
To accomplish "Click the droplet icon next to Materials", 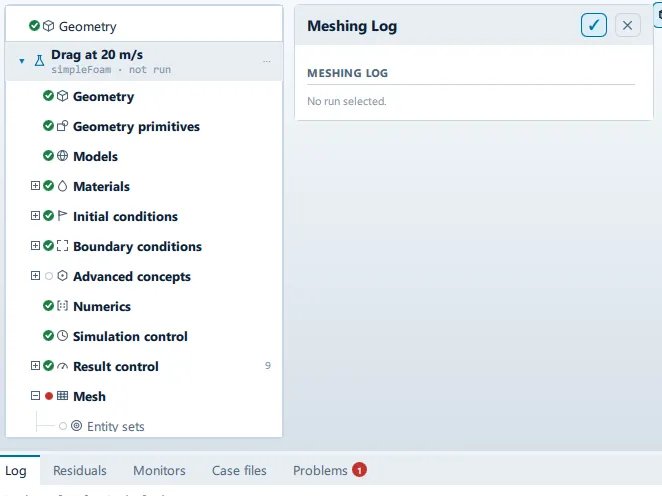I will [x=62, y=186].
